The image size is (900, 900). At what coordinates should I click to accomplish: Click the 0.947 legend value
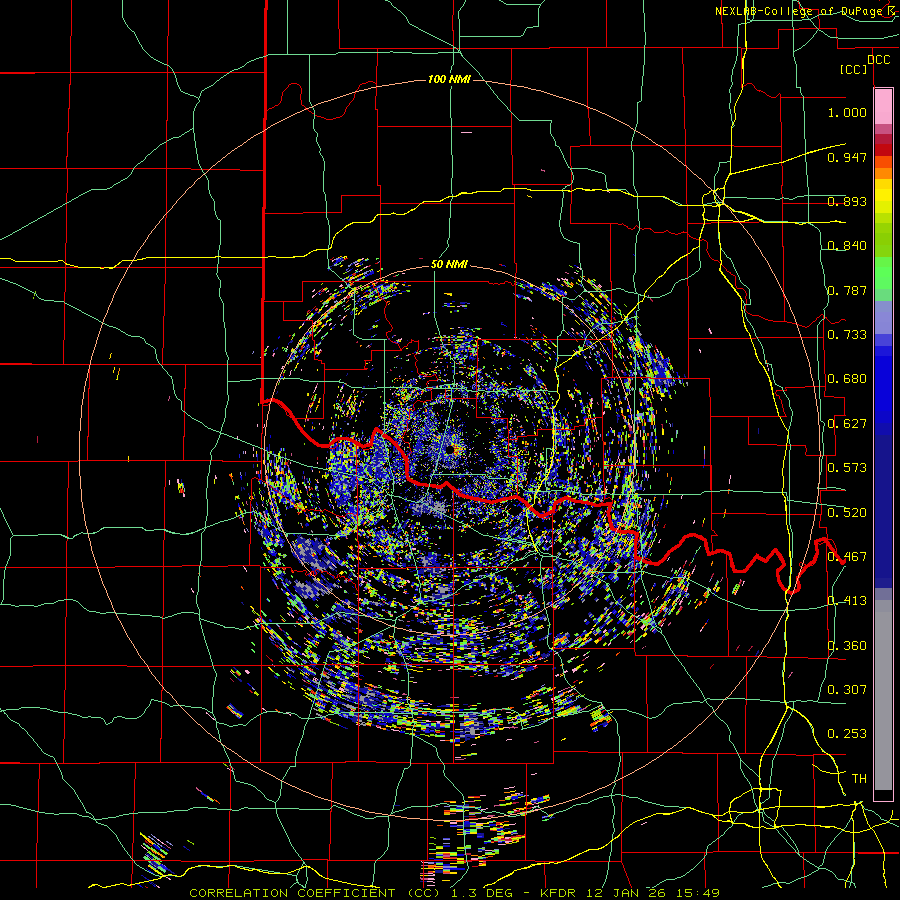pyautogui.click(x=847, y=157)
